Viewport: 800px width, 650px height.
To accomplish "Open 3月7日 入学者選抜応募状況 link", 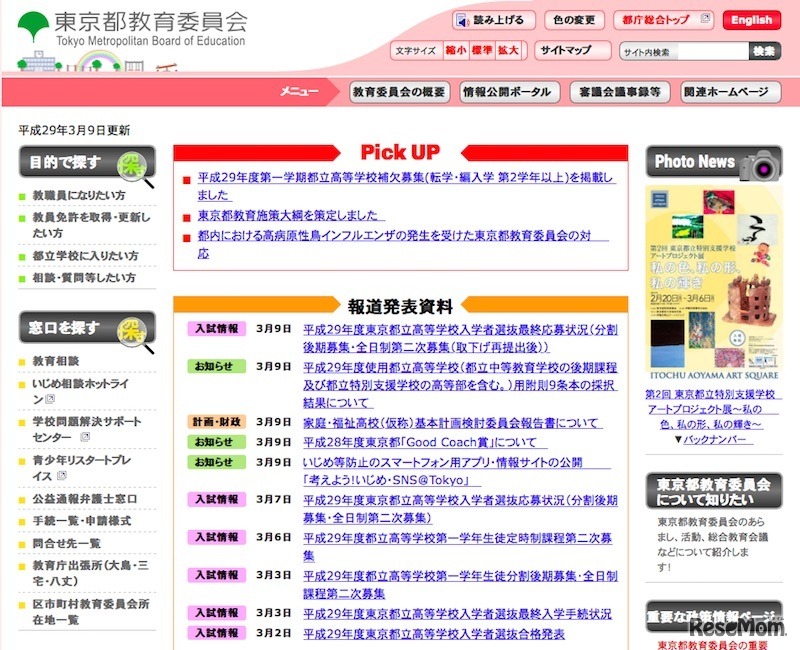I will [460, 509].
